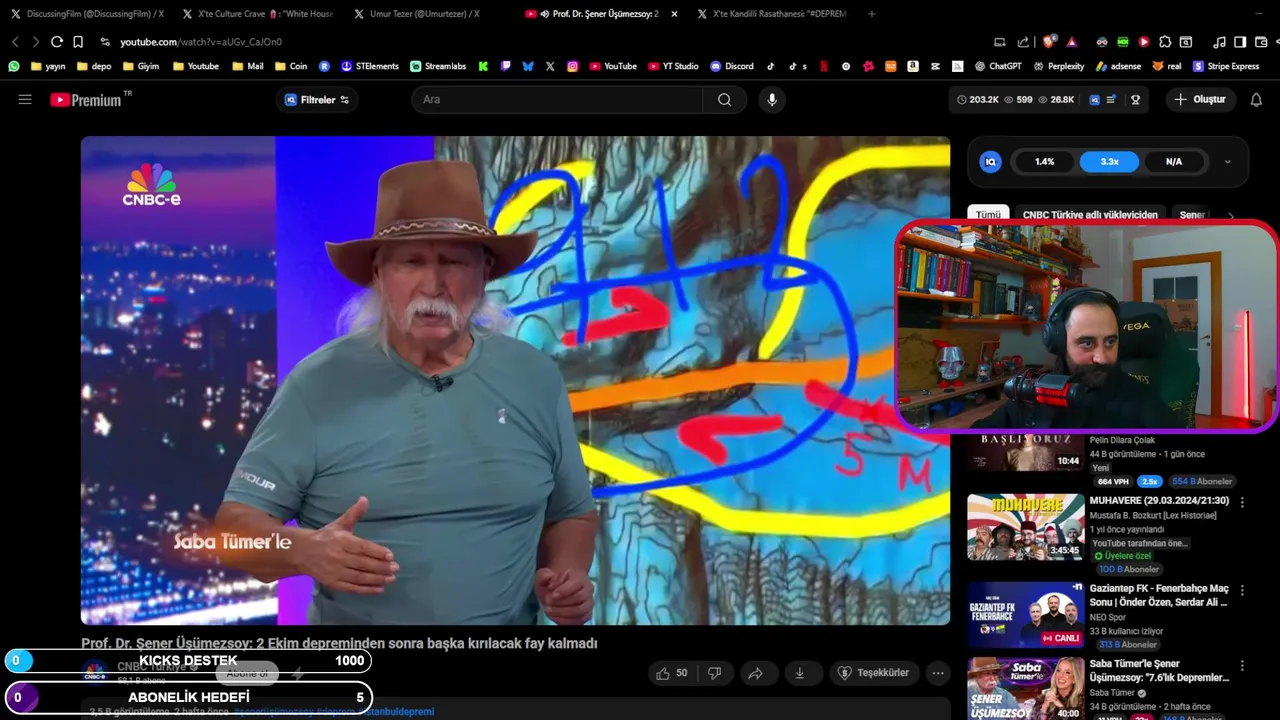This screenshot has height=720, width=1280.
Task: Open options for MUHAVERE video
Action: 1242,502
